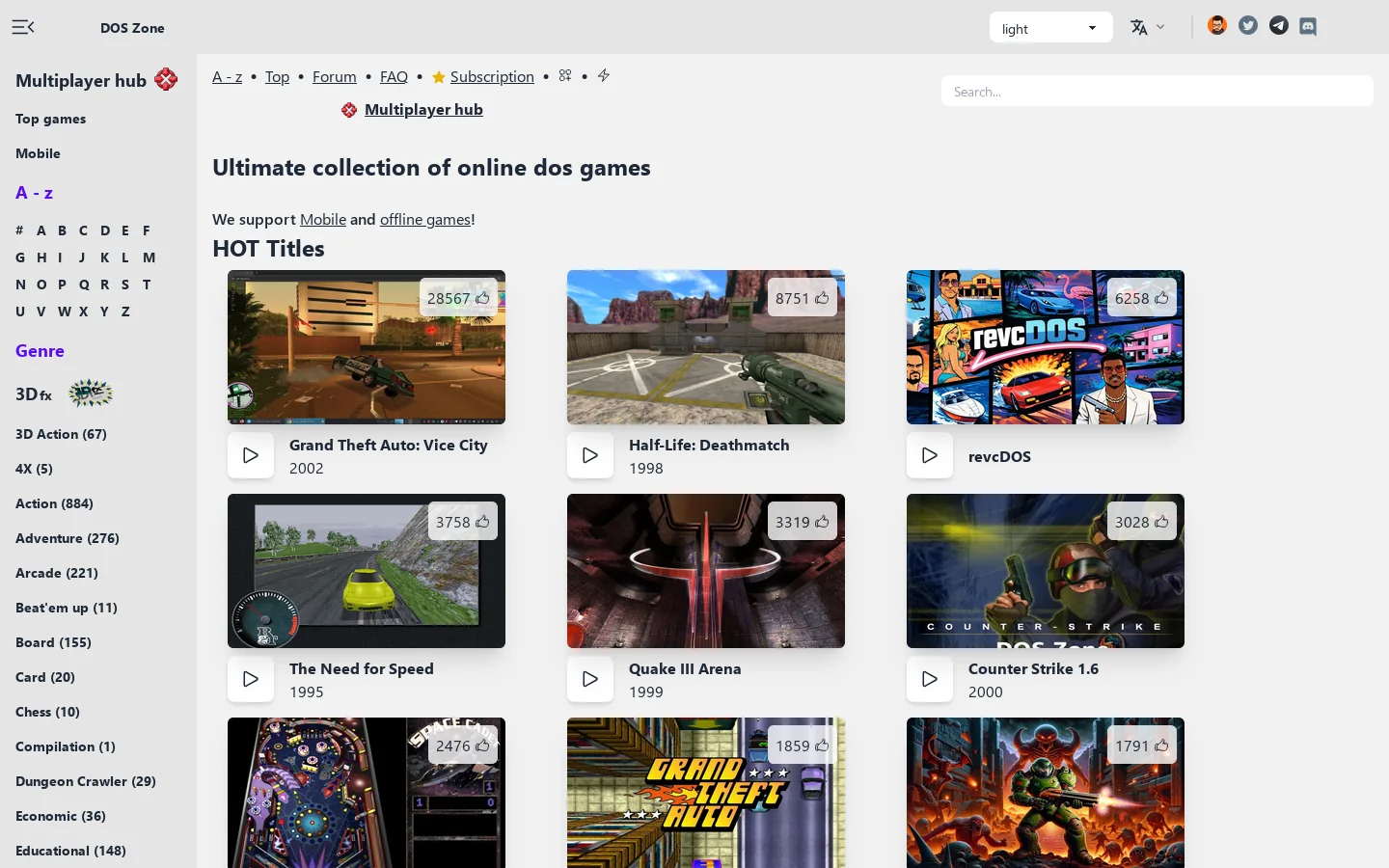
Task: Open the Subscription link with star
Action: coord(482,76)
